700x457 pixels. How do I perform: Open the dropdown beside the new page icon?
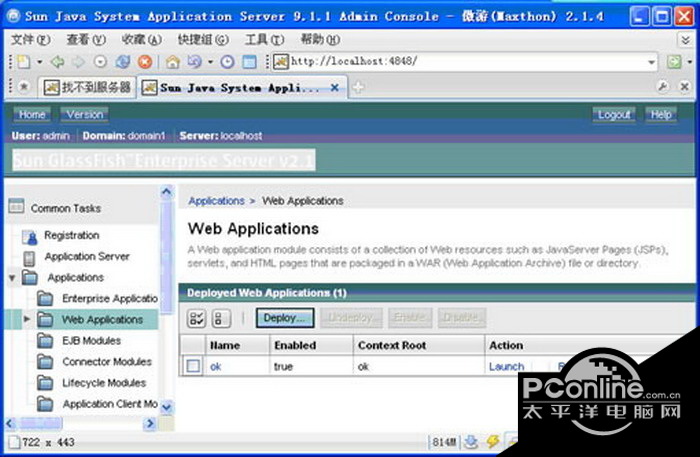coord(39,62)
